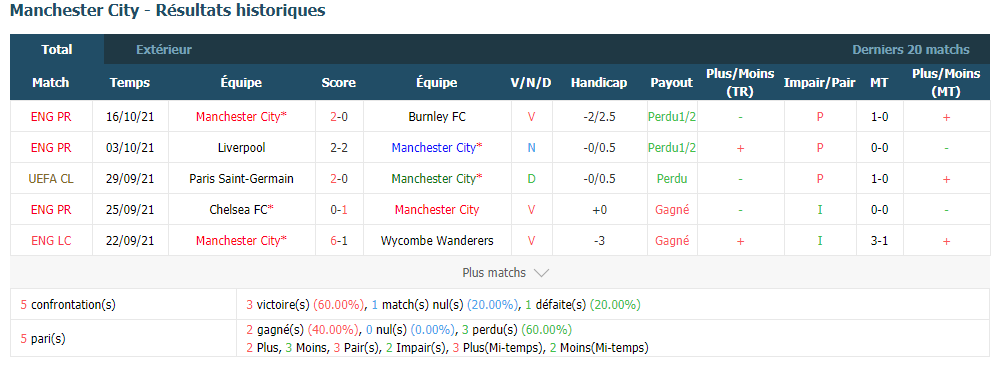Open the UEFA CL competition link
Viewport: 1000px width, 367px height.
51,179
